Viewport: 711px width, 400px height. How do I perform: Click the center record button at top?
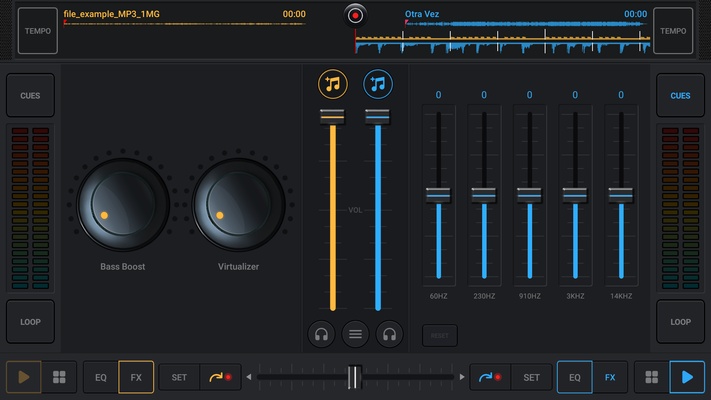[x=355, y=15]
